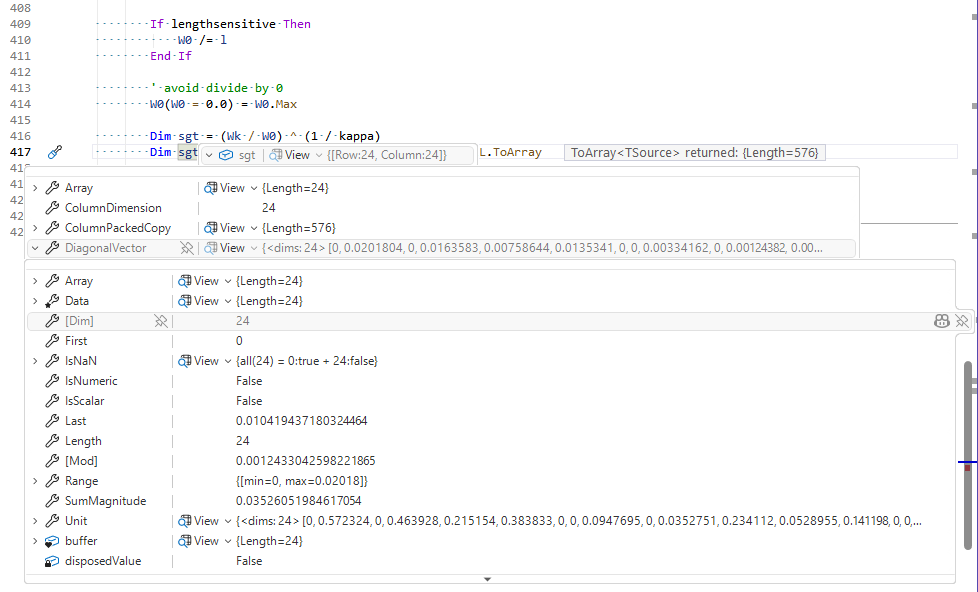
Task: Click the datatip vertical scrollbar thumb
Action: point(967,455)
